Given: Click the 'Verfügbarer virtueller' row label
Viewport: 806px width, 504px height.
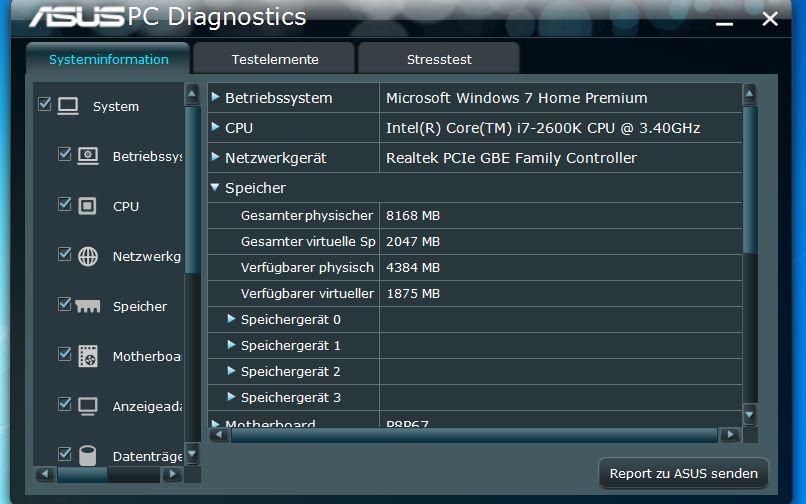Looking at the screenshot, I should [x=307, y=294].
